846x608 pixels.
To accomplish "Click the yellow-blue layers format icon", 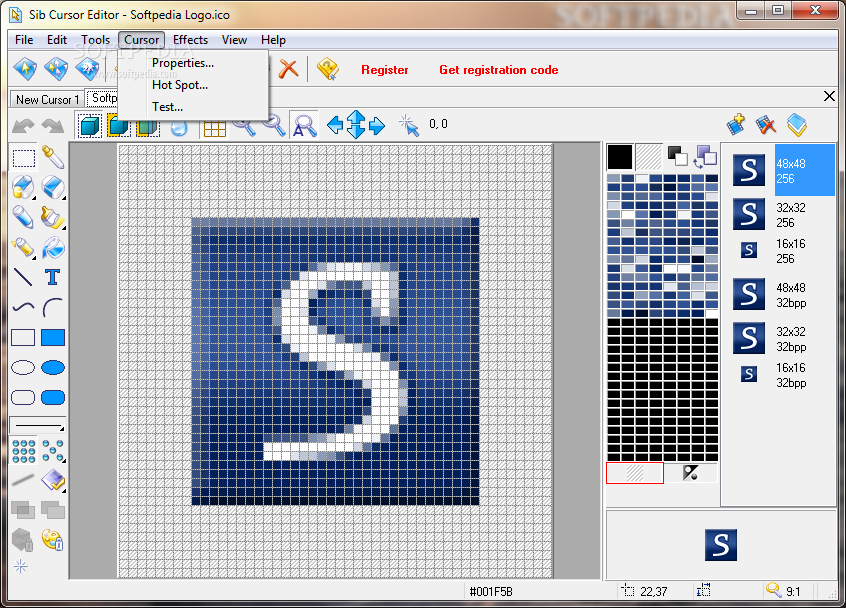I will 796,125.
